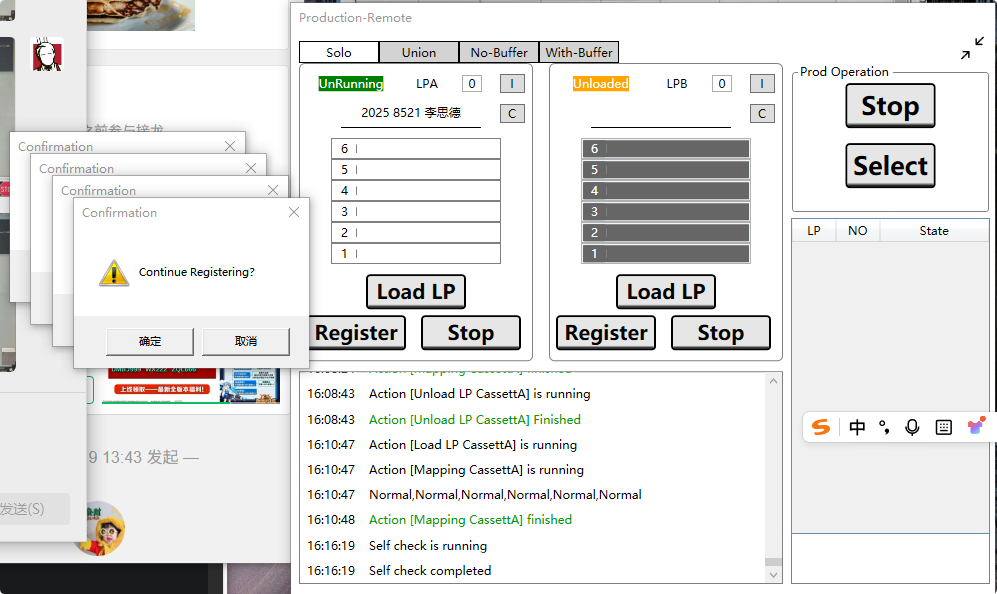The width and height of the screenshot is (997, 594).
Task: Switch to the Union tab
Action: (419, 52)
